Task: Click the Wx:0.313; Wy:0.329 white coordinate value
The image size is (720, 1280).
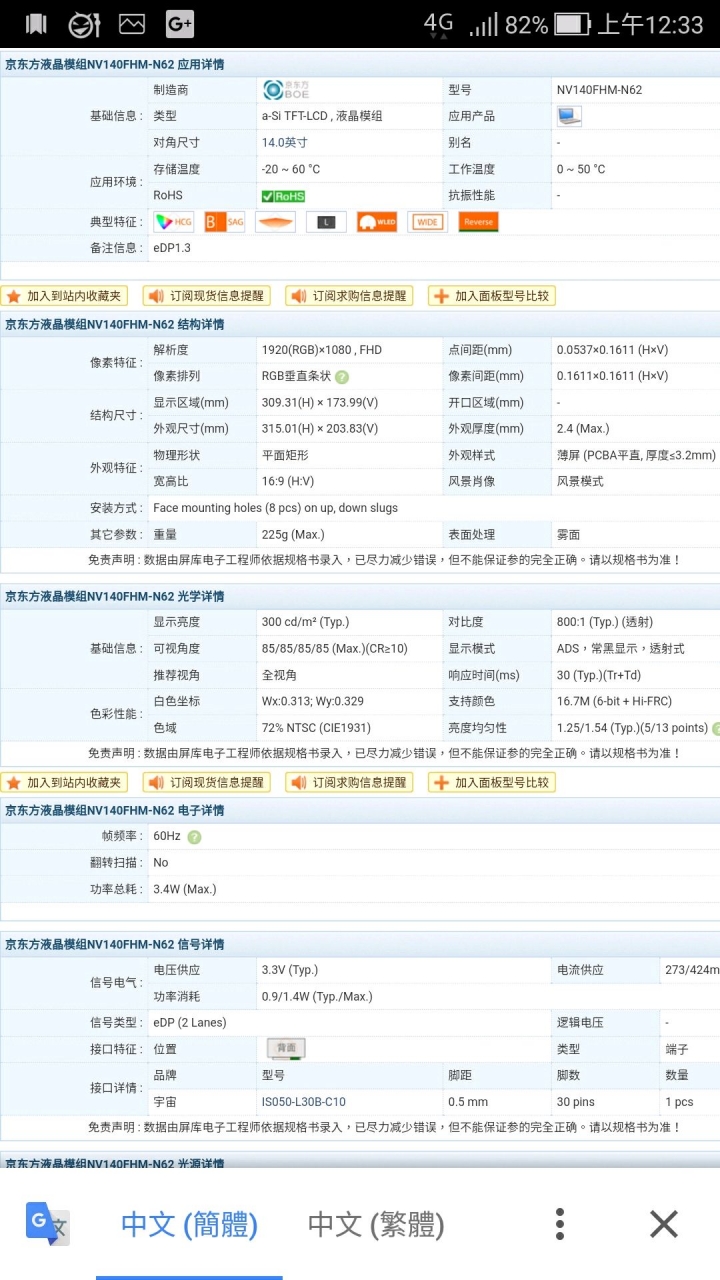Action: click(313, 702)
